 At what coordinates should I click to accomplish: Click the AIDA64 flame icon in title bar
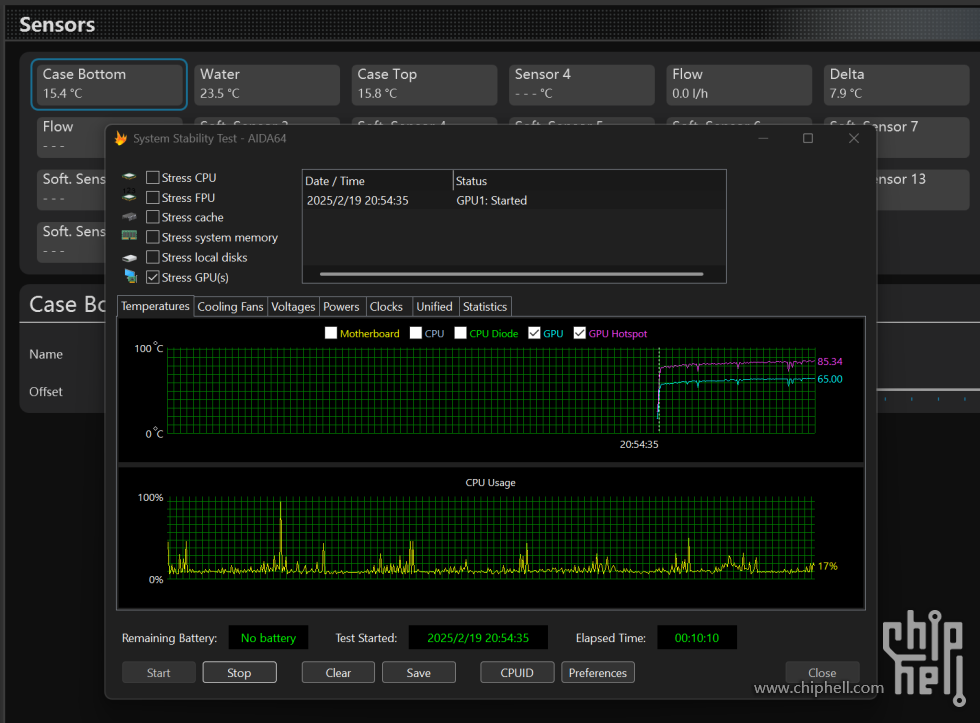coord(121,138)
